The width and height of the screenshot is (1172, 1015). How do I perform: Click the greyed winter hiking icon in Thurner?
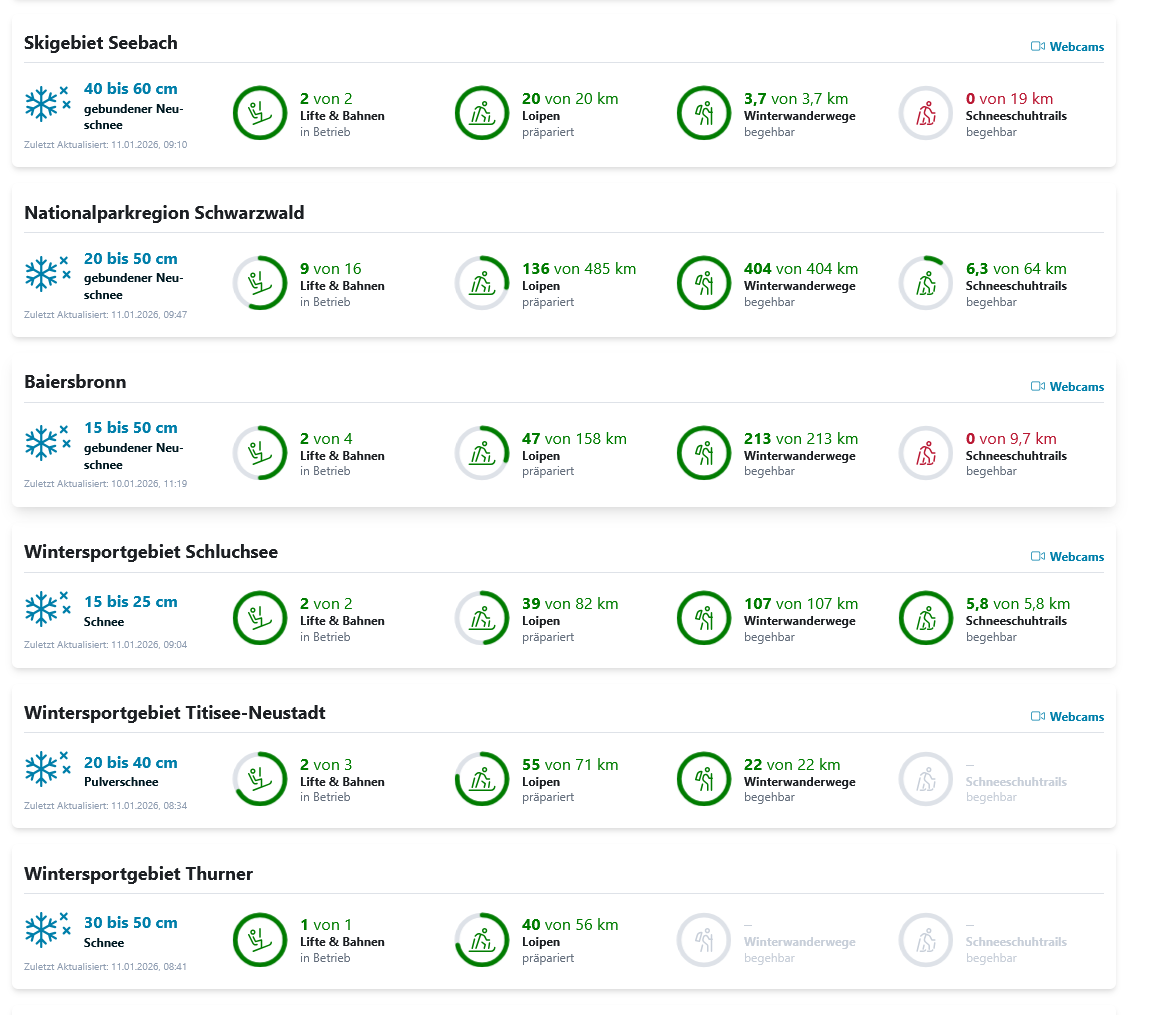coord(704,940)
